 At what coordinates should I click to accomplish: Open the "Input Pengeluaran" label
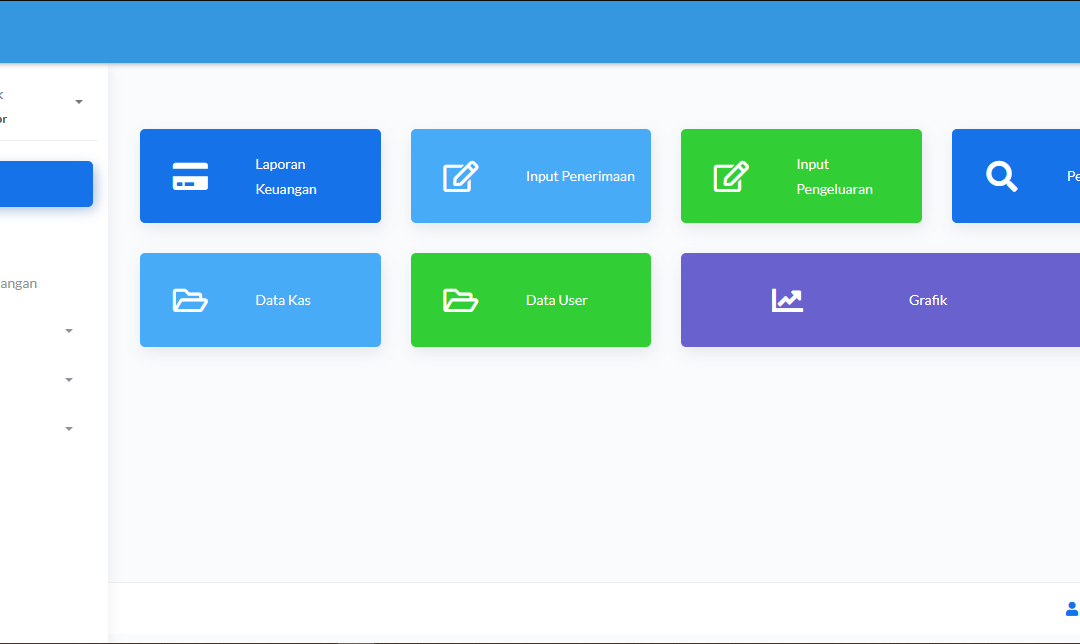coord(834,176)
